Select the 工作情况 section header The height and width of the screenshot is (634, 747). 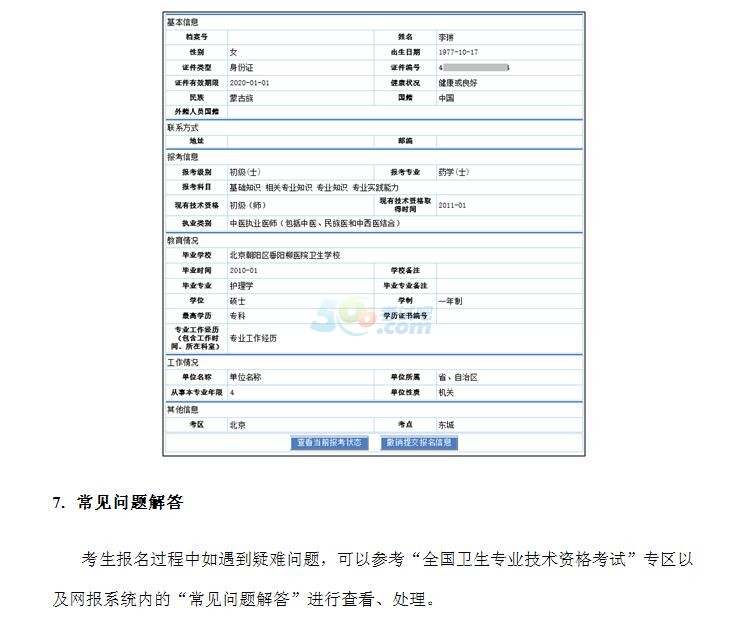pos(182,362)
